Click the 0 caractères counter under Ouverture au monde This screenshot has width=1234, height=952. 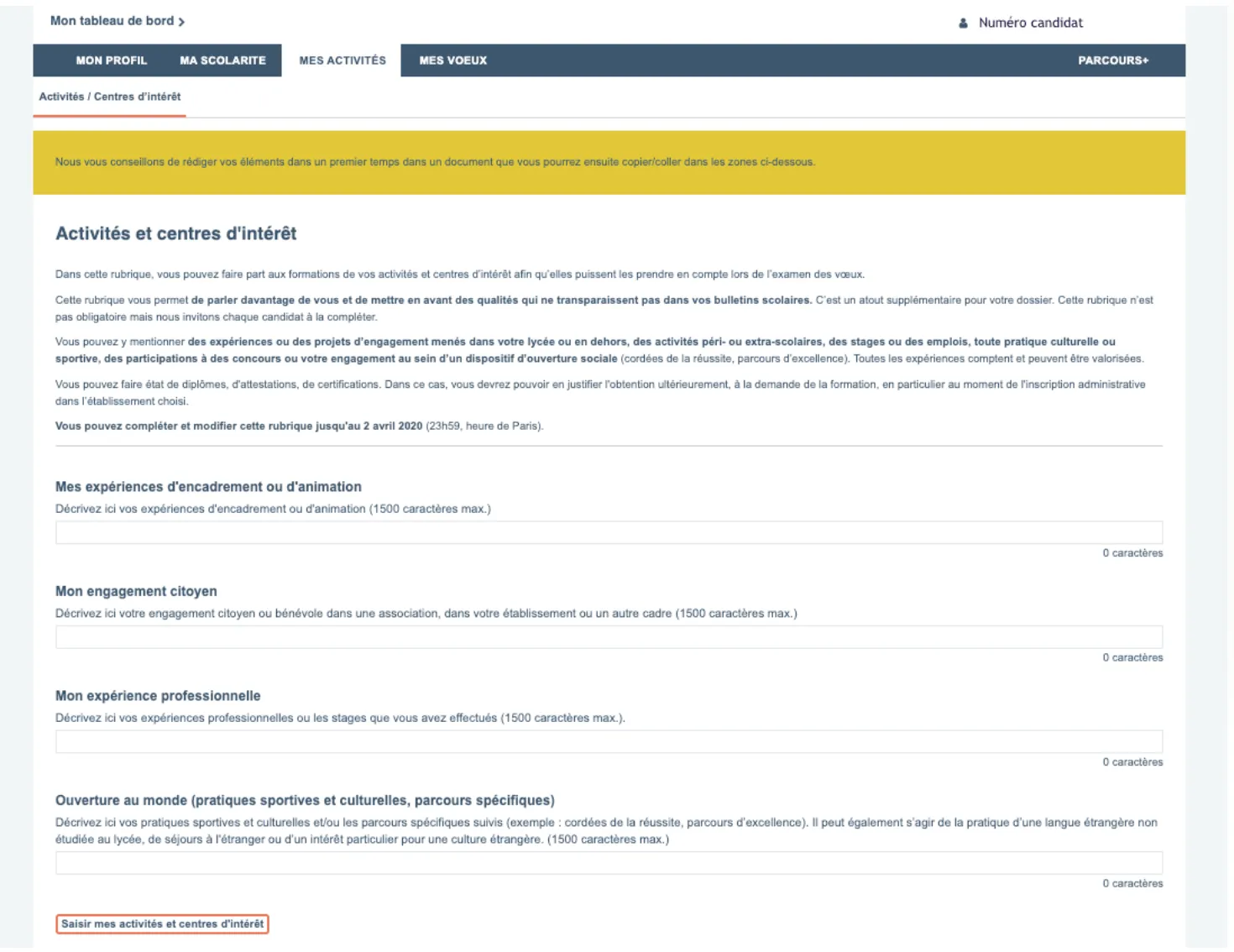(x=1132, y=883)
